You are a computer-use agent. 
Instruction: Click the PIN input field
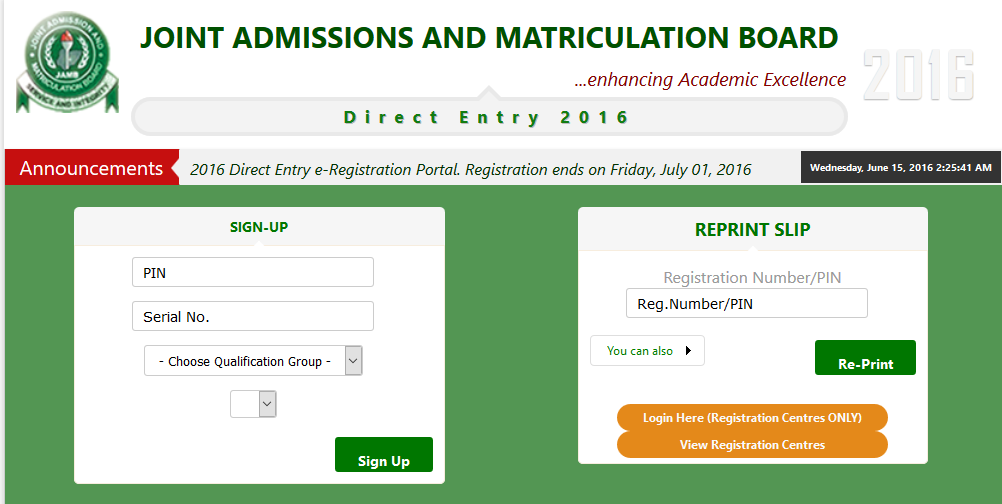coord(253,272)
